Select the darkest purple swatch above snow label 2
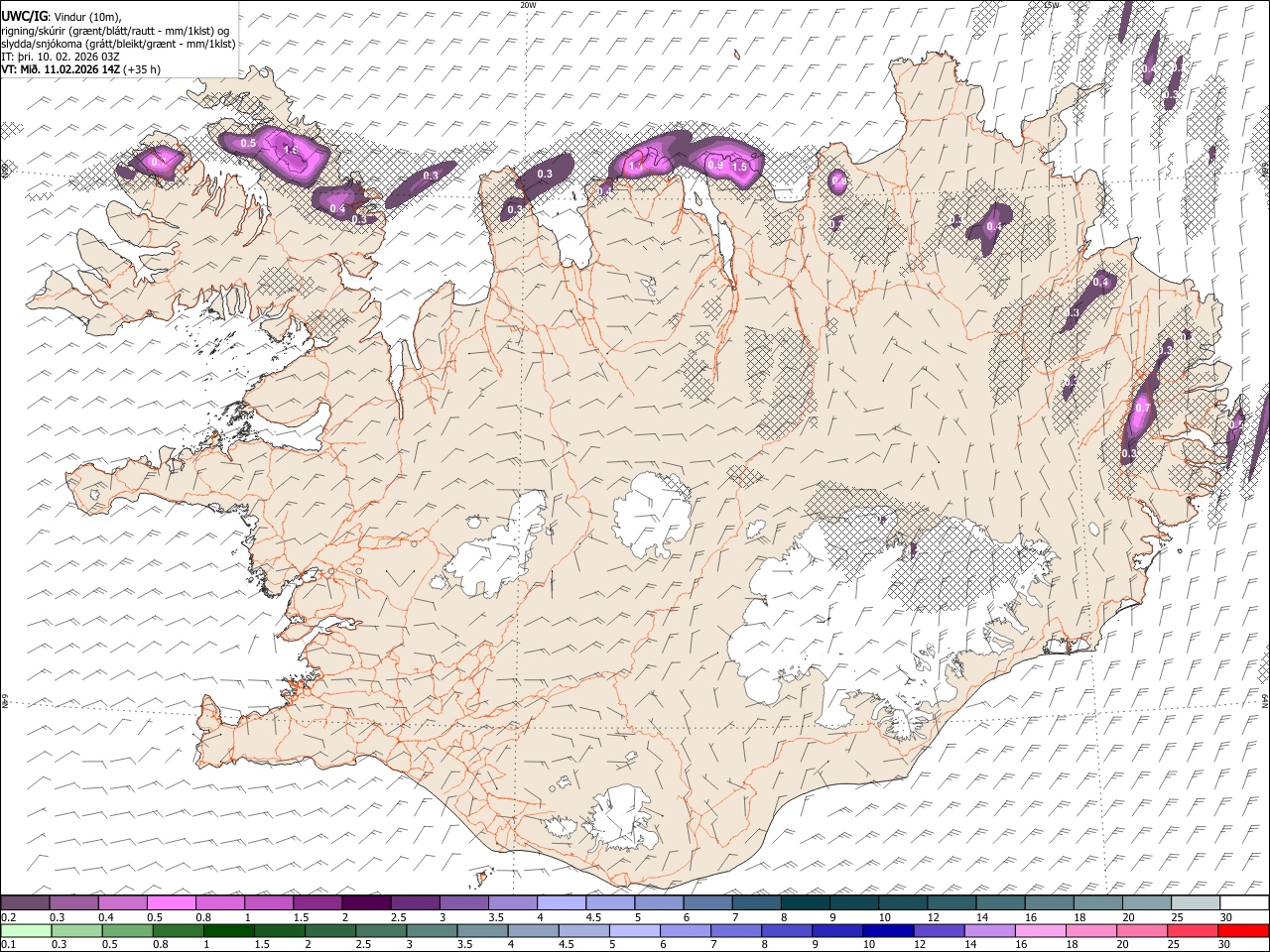Image resolution: width=1270 pixels, height=952 pixels. (365, 902)
